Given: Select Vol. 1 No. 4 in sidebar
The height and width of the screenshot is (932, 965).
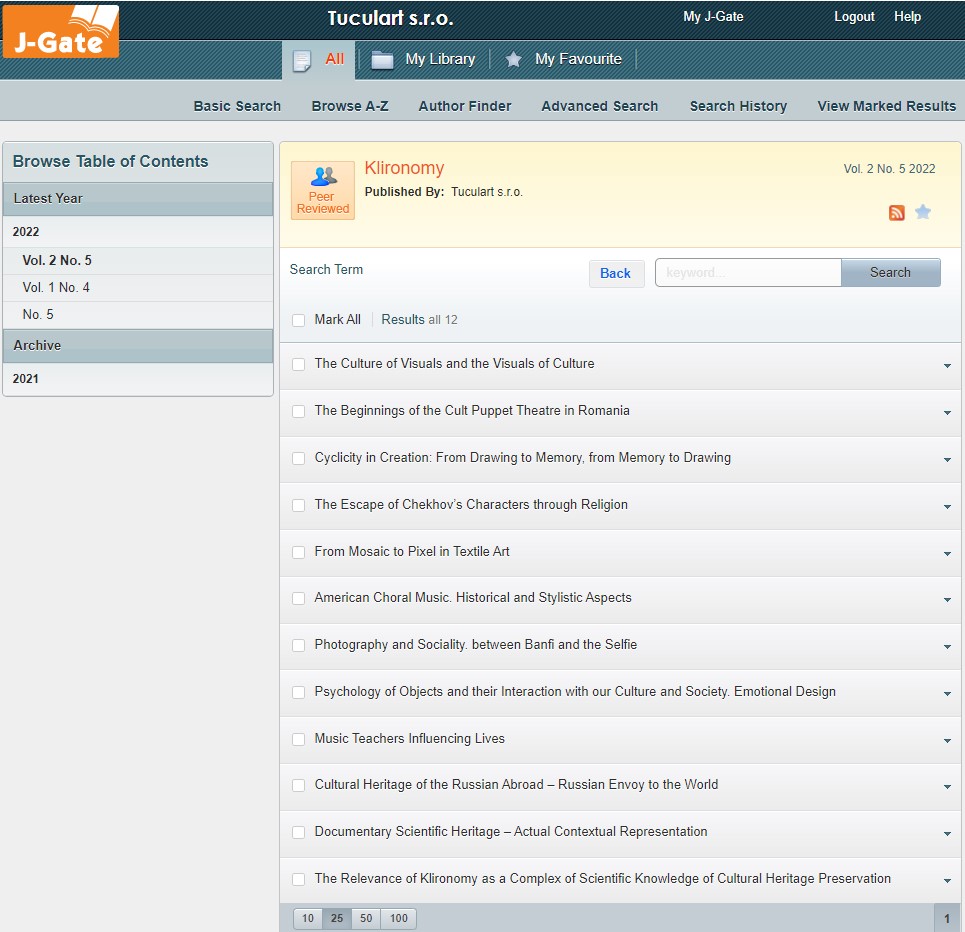Looking at the screenshot, I should tap(56, 288).
